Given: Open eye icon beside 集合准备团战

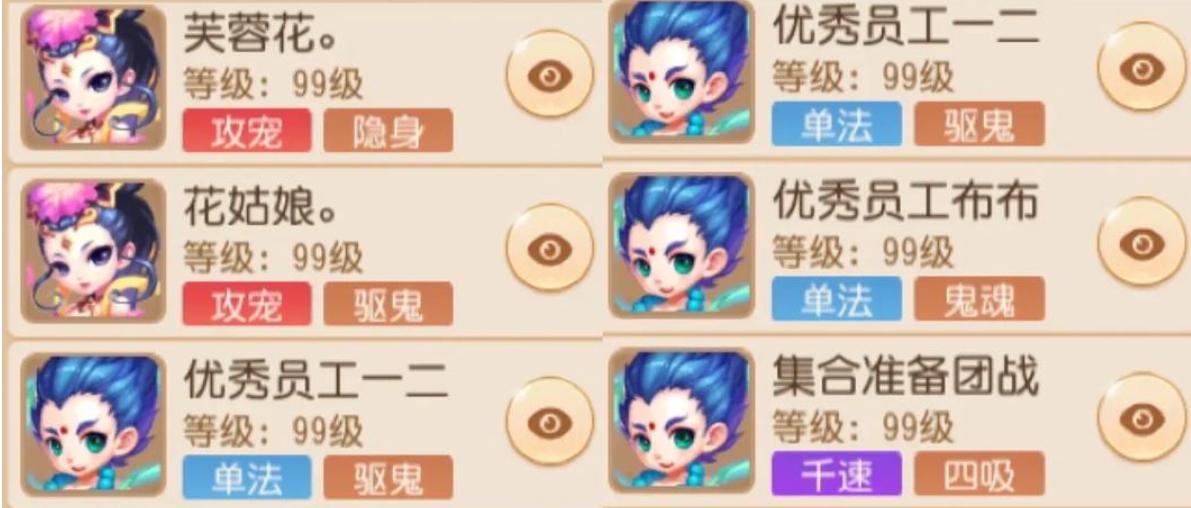Looking at the screenshot, I should 1142,416.
